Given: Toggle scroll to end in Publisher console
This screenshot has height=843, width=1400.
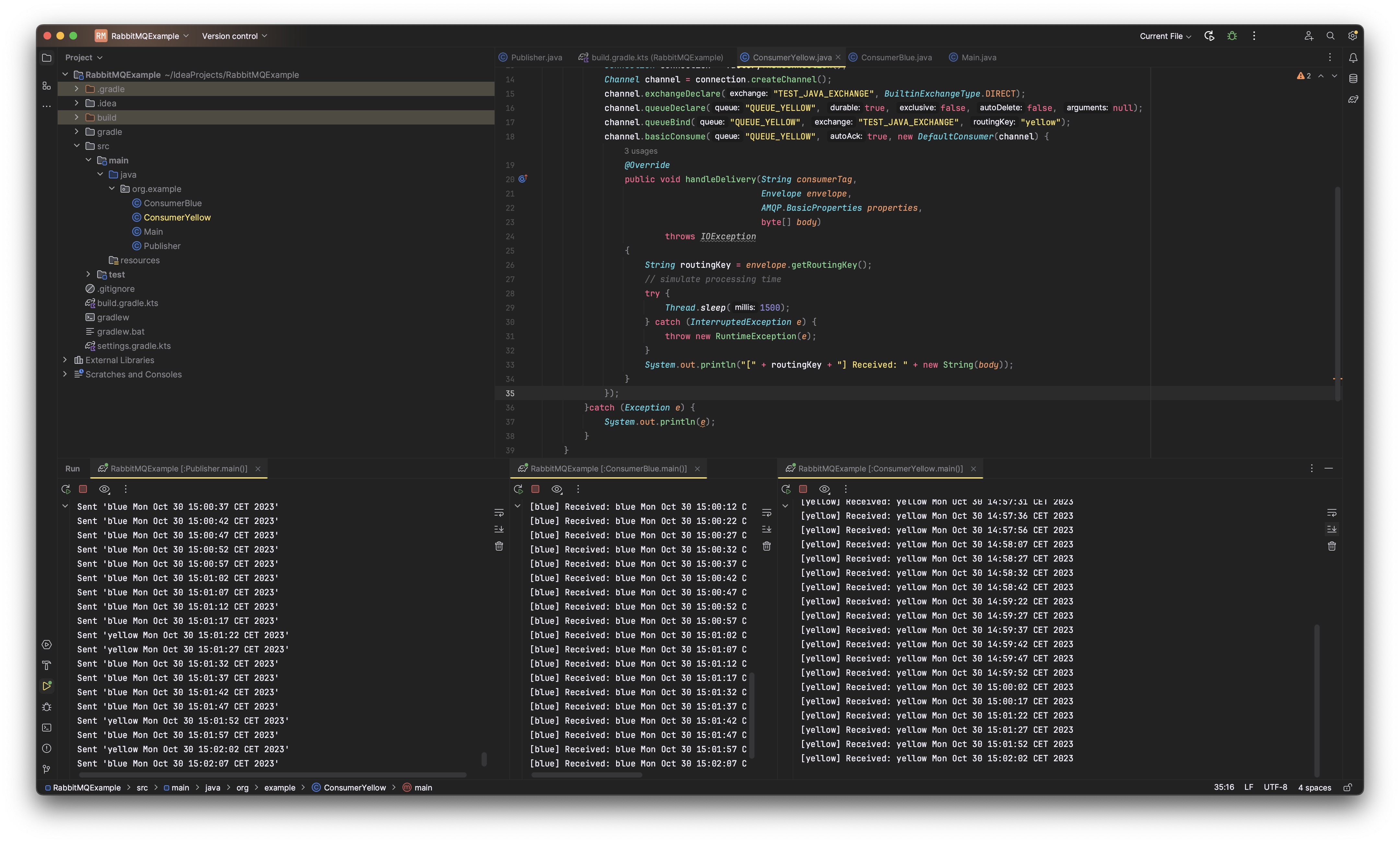Looking at the screenshot, I should click(x=499, y=529).
